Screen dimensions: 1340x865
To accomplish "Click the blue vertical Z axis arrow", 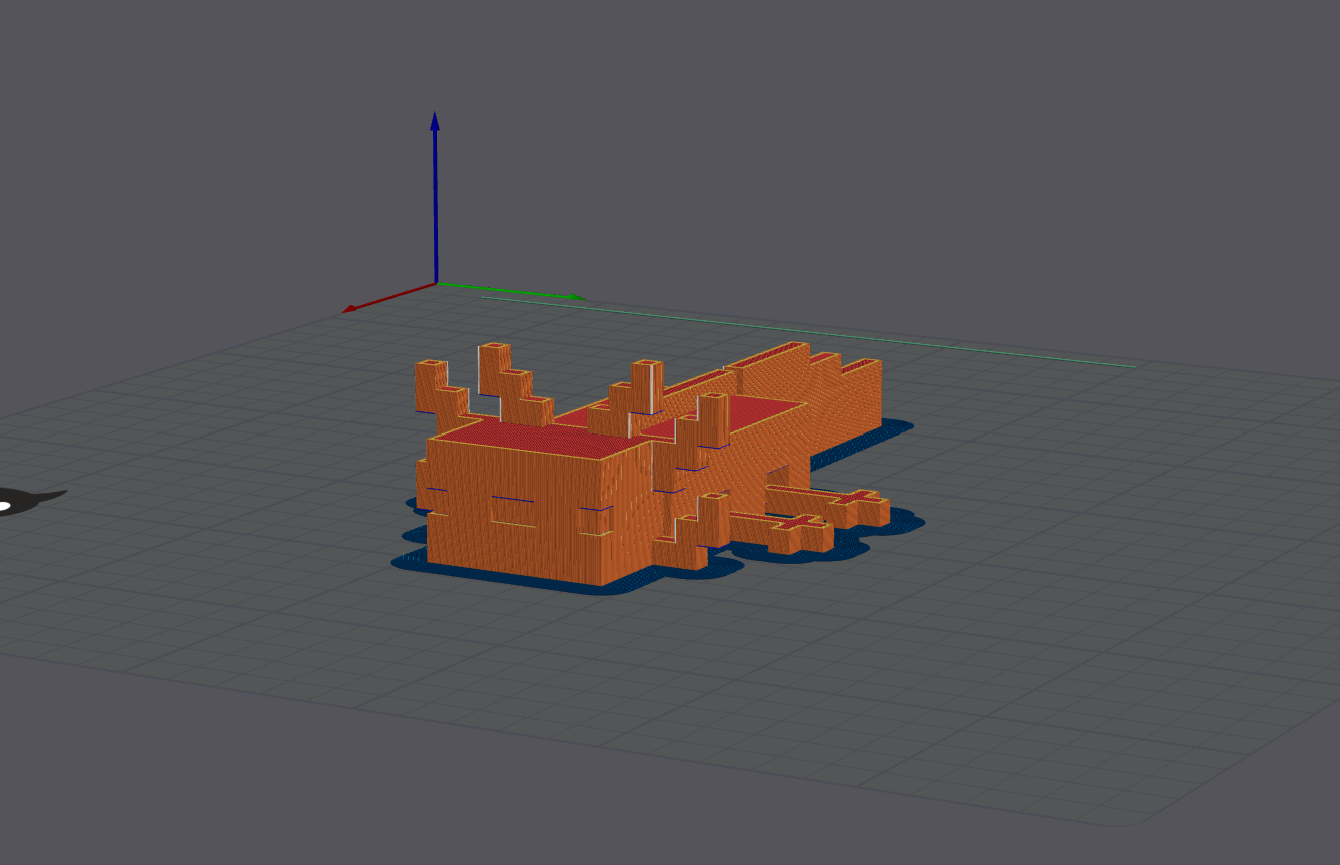I will click(x=435, y=198).
